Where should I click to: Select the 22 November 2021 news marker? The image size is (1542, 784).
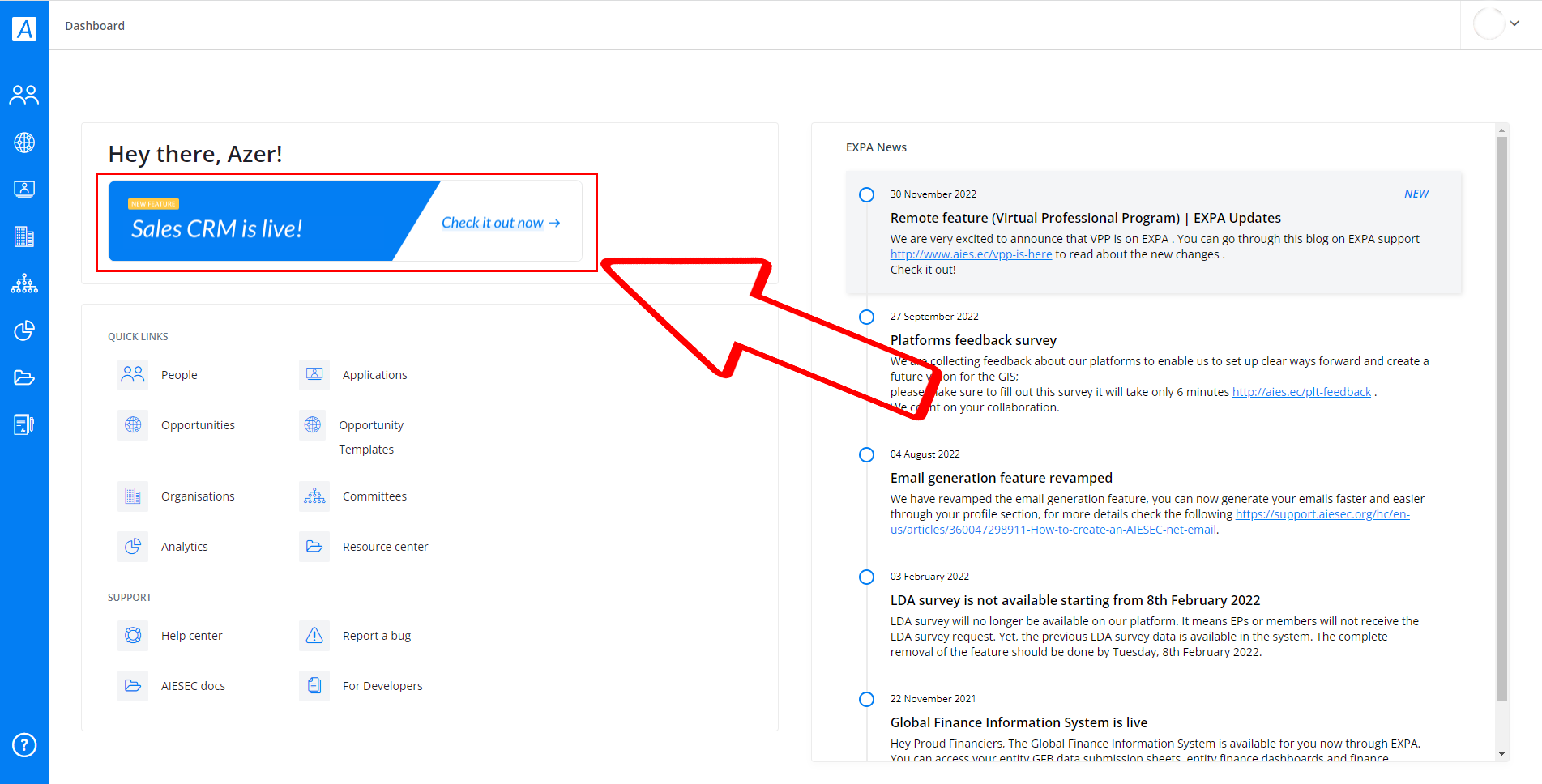[866, 699]
